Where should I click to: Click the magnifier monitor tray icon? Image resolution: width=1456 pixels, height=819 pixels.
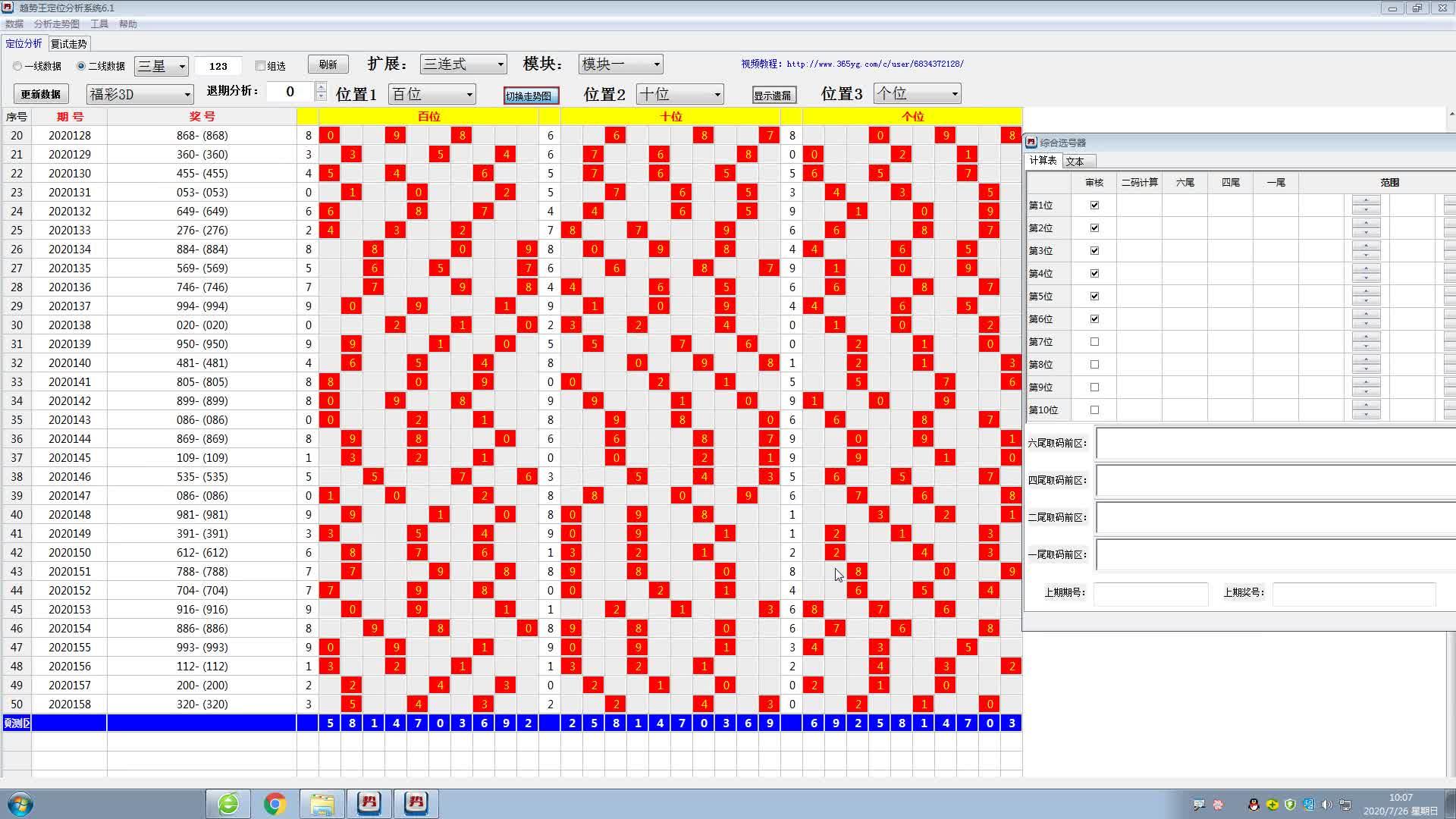point(1199,805)
